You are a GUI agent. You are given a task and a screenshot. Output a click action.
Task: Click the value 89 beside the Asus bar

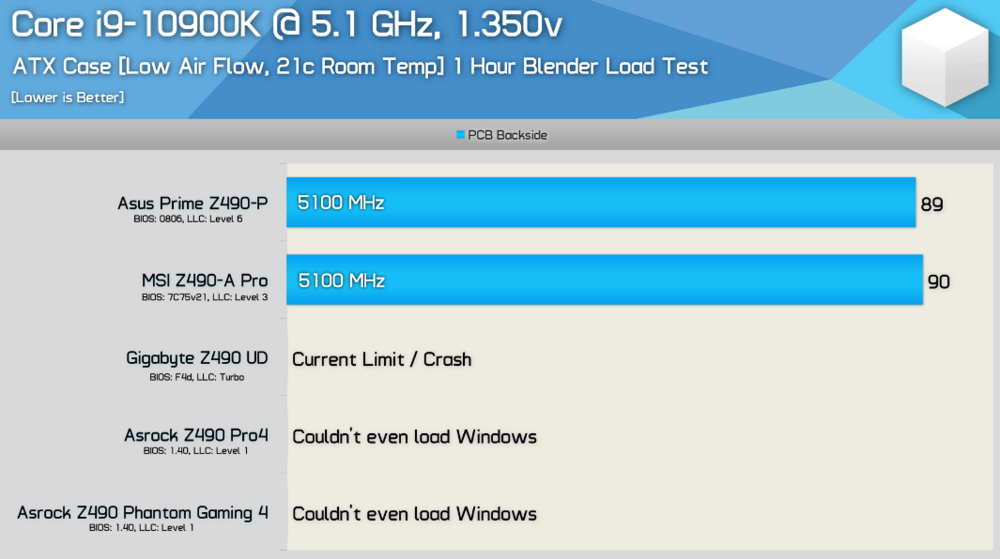click(932, 204)
